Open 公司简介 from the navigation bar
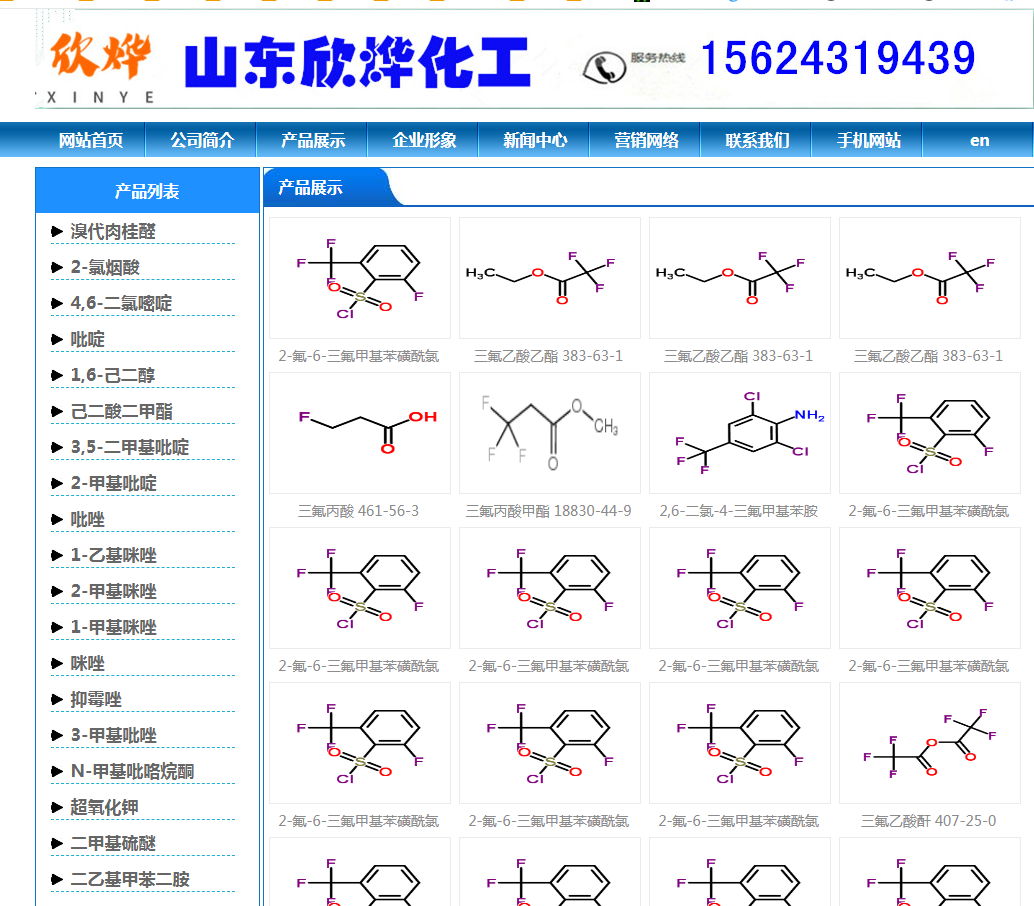Screen dimensions: 1034x906 (201, 141)
